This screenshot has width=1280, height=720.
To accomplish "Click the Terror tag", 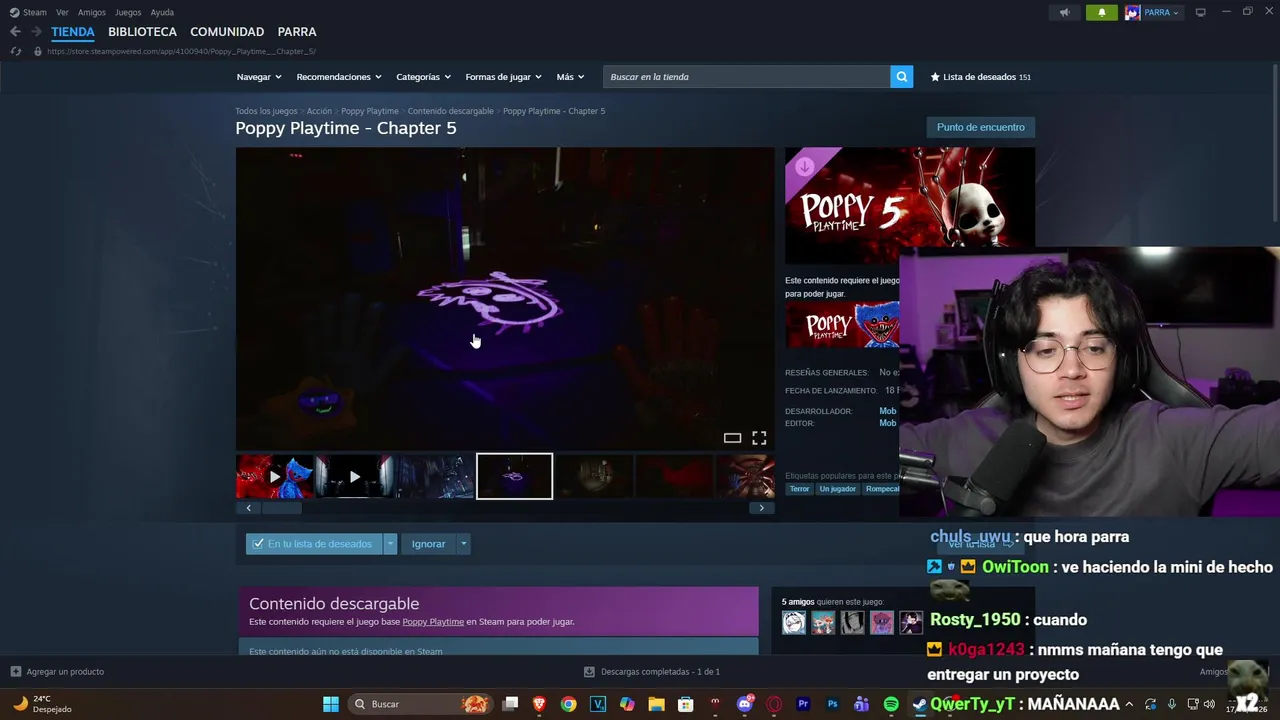I will pyautogui.click(x=799, y=489).
